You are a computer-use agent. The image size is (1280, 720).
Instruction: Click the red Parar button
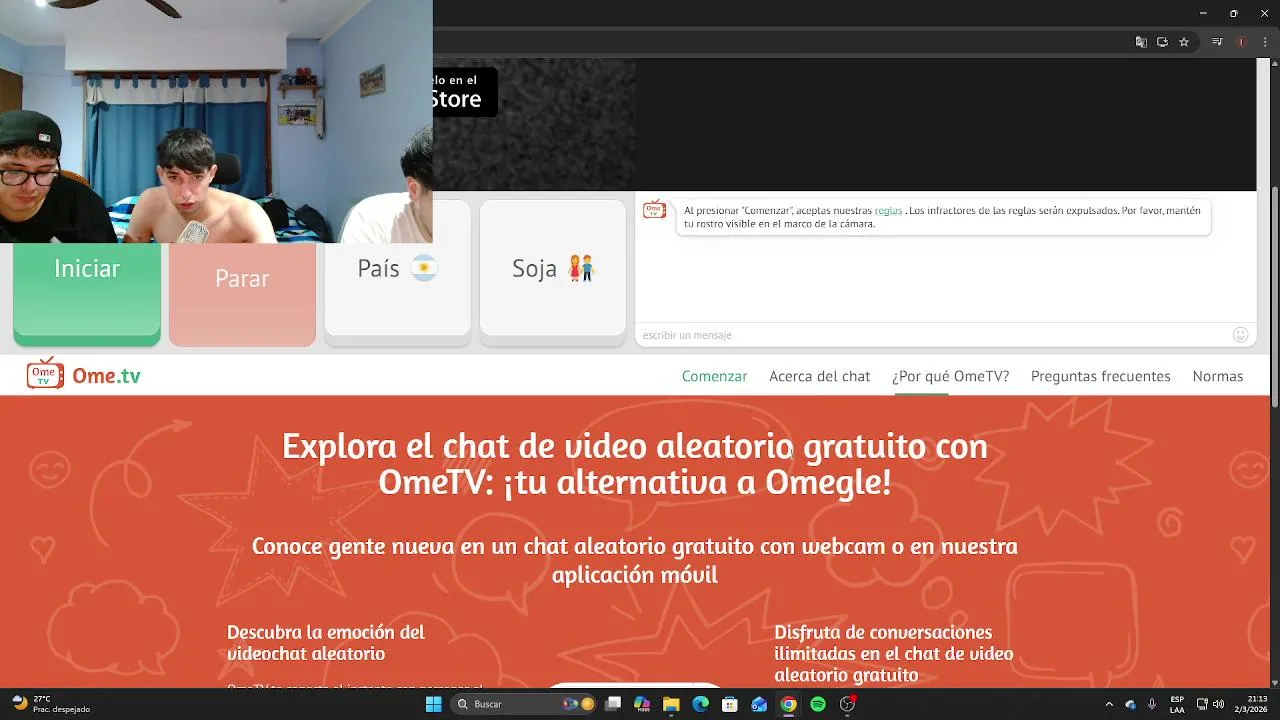coord(242,293)
